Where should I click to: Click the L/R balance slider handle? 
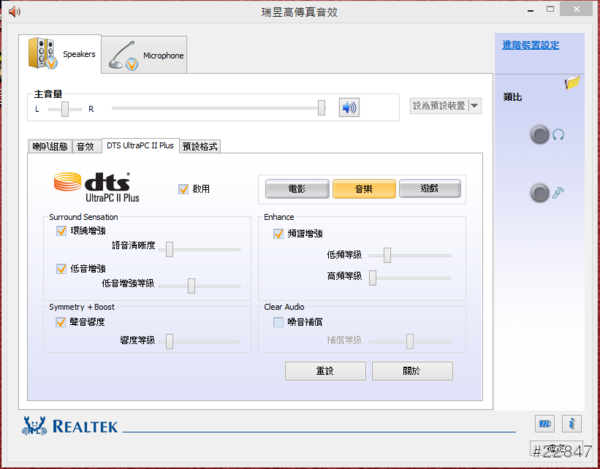[65, 109]
